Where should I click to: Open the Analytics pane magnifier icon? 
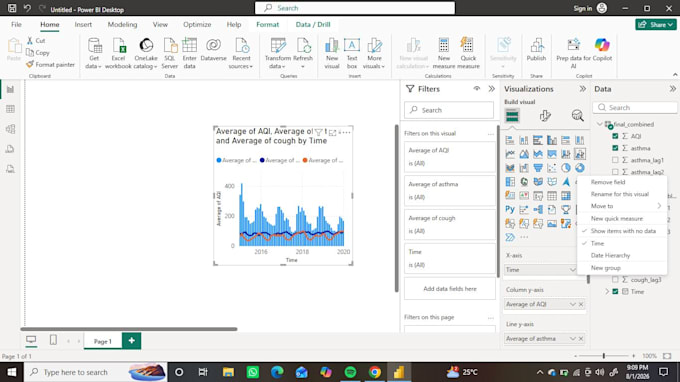click(577, 116)
